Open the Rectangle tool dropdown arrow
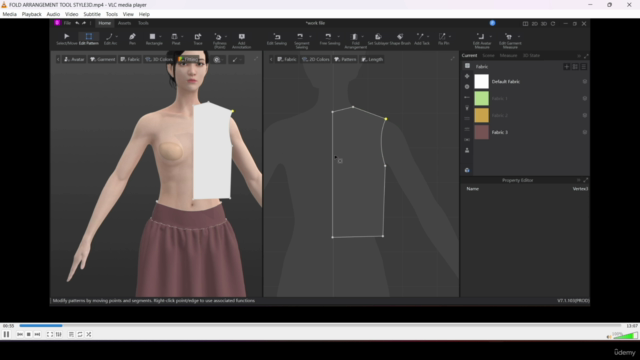 [160, 37]
